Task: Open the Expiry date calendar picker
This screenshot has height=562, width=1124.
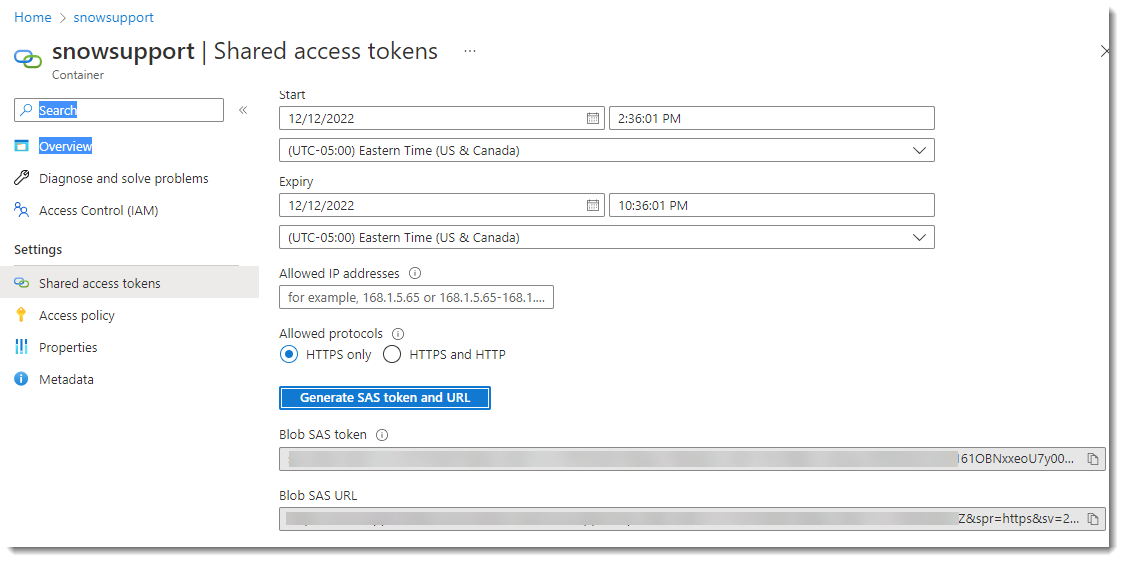Action: coord(593,205)
